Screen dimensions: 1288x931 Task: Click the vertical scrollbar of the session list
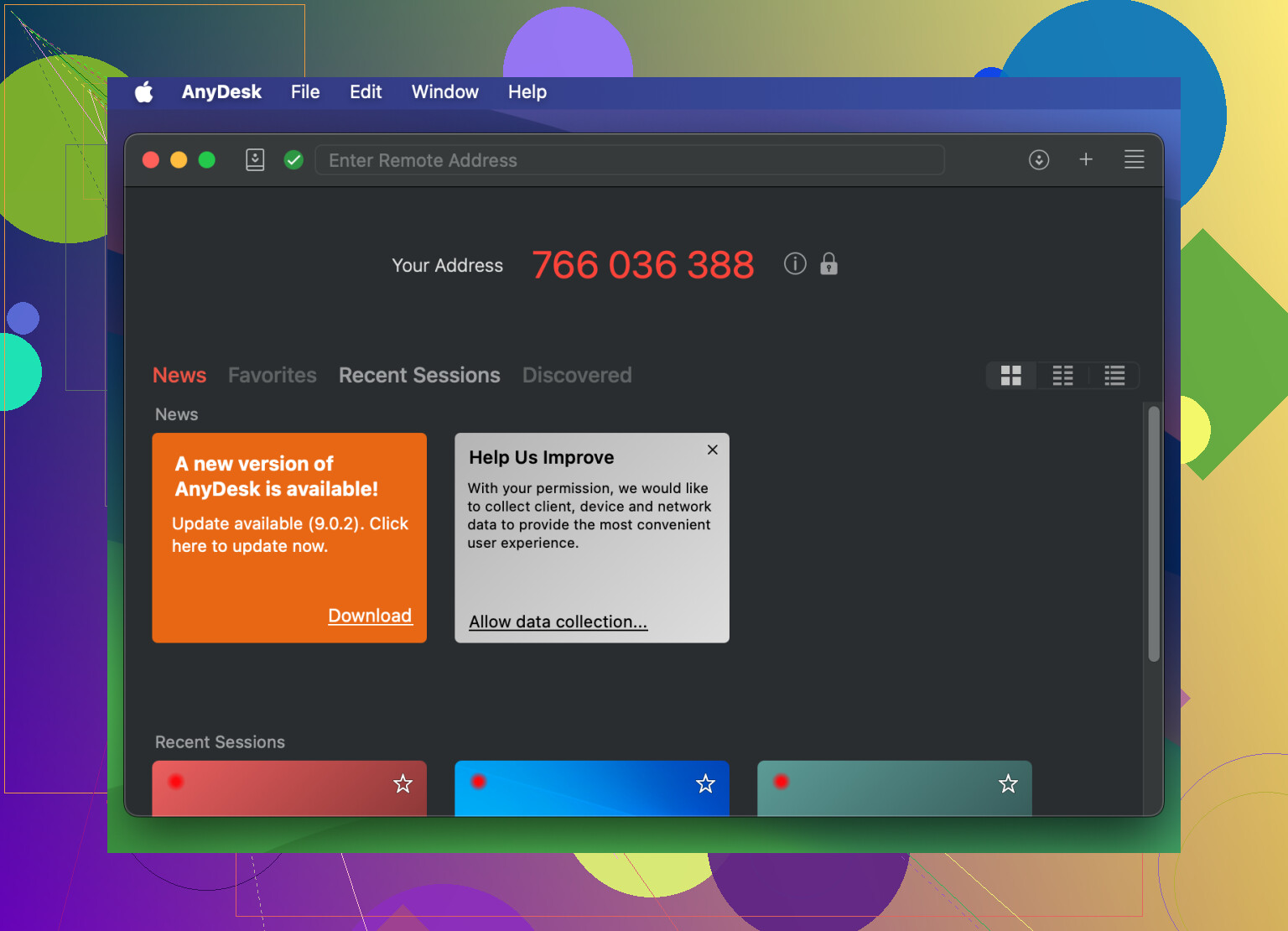point(1154,534)
